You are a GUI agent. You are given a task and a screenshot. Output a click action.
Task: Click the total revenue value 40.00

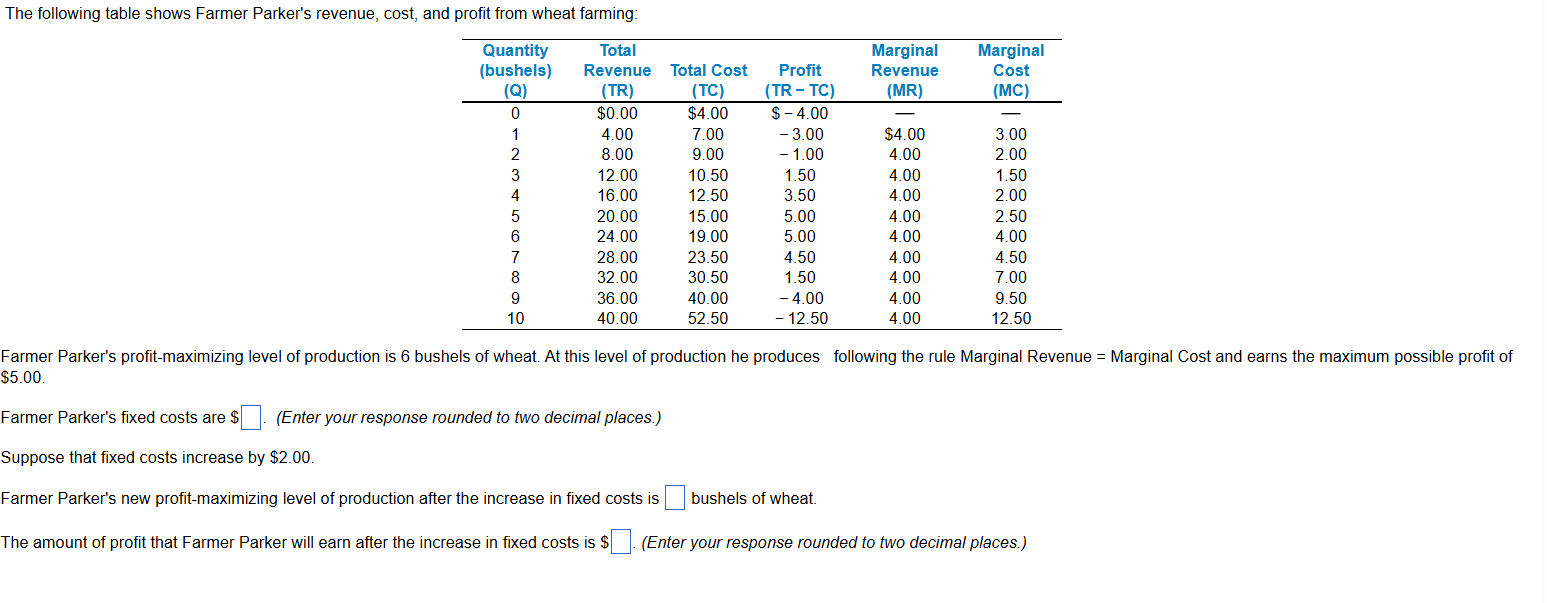(617, 318)
